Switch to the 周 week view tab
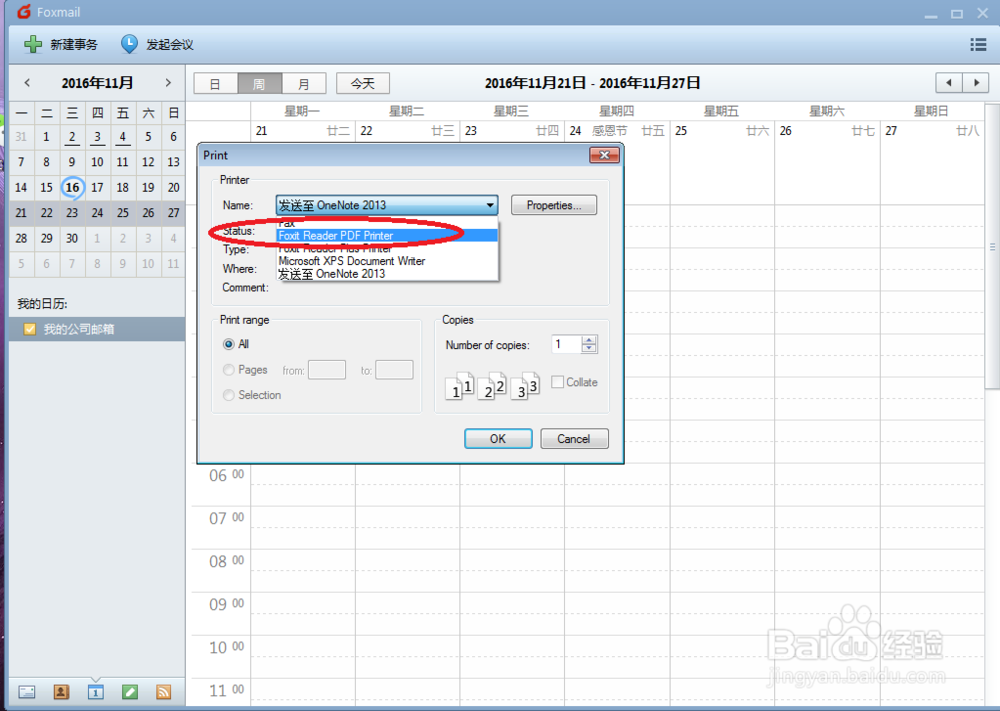Image resolution: width=1000 pixels, height=711 pixels. coord(260,84)
